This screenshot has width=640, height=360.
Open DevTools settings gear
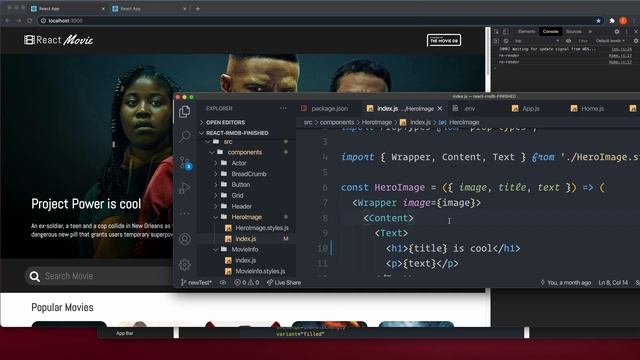click(617, 31)
